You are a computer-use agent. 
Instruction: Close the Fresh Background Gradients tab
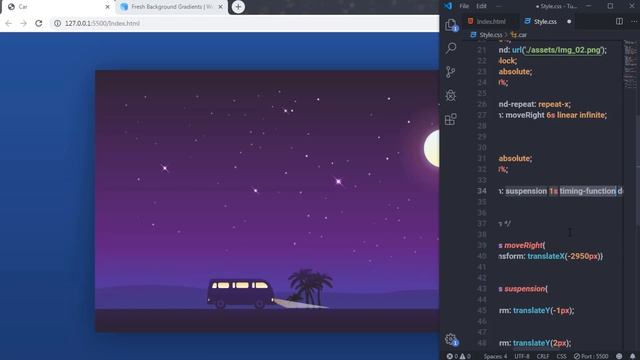point(220,7)
